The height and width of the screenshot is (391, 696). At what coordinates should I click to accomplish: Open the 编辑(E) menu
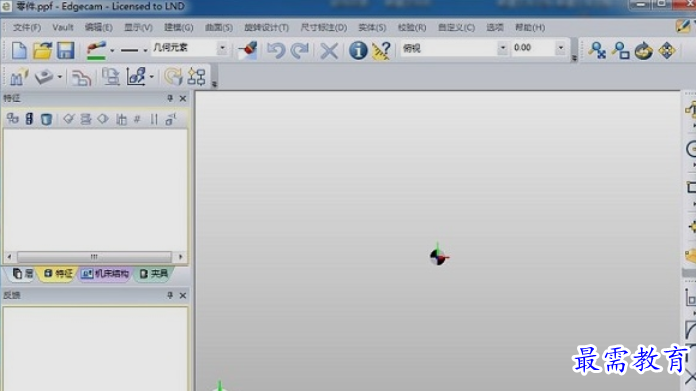coord(98,28)
